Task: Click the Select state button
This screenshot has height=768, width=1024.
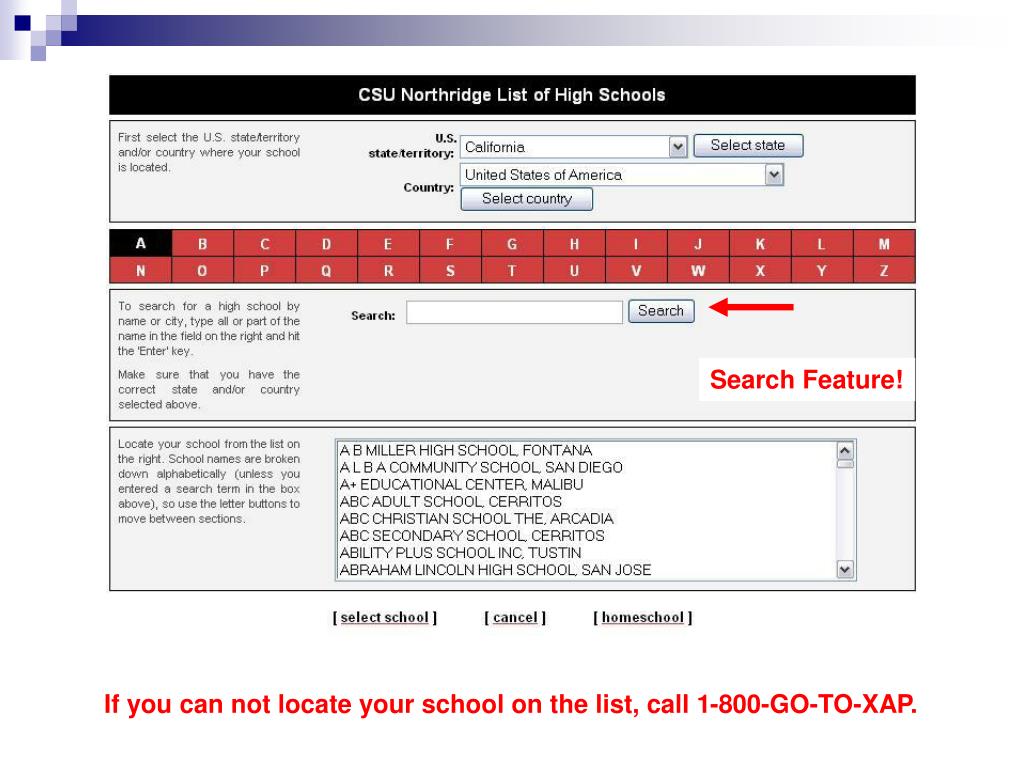Action: pos(748,145)
